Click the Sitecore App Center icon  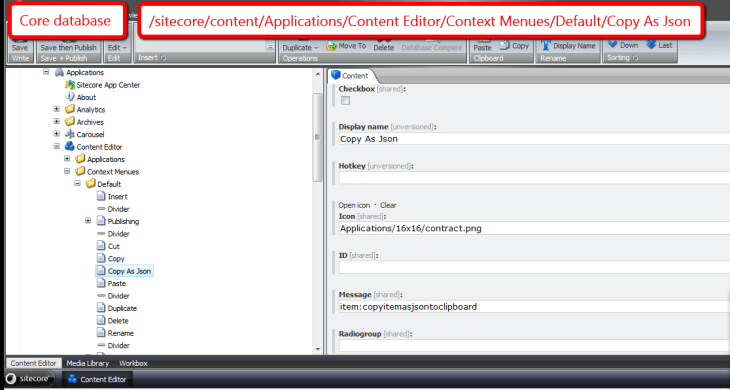click(70, 85)
